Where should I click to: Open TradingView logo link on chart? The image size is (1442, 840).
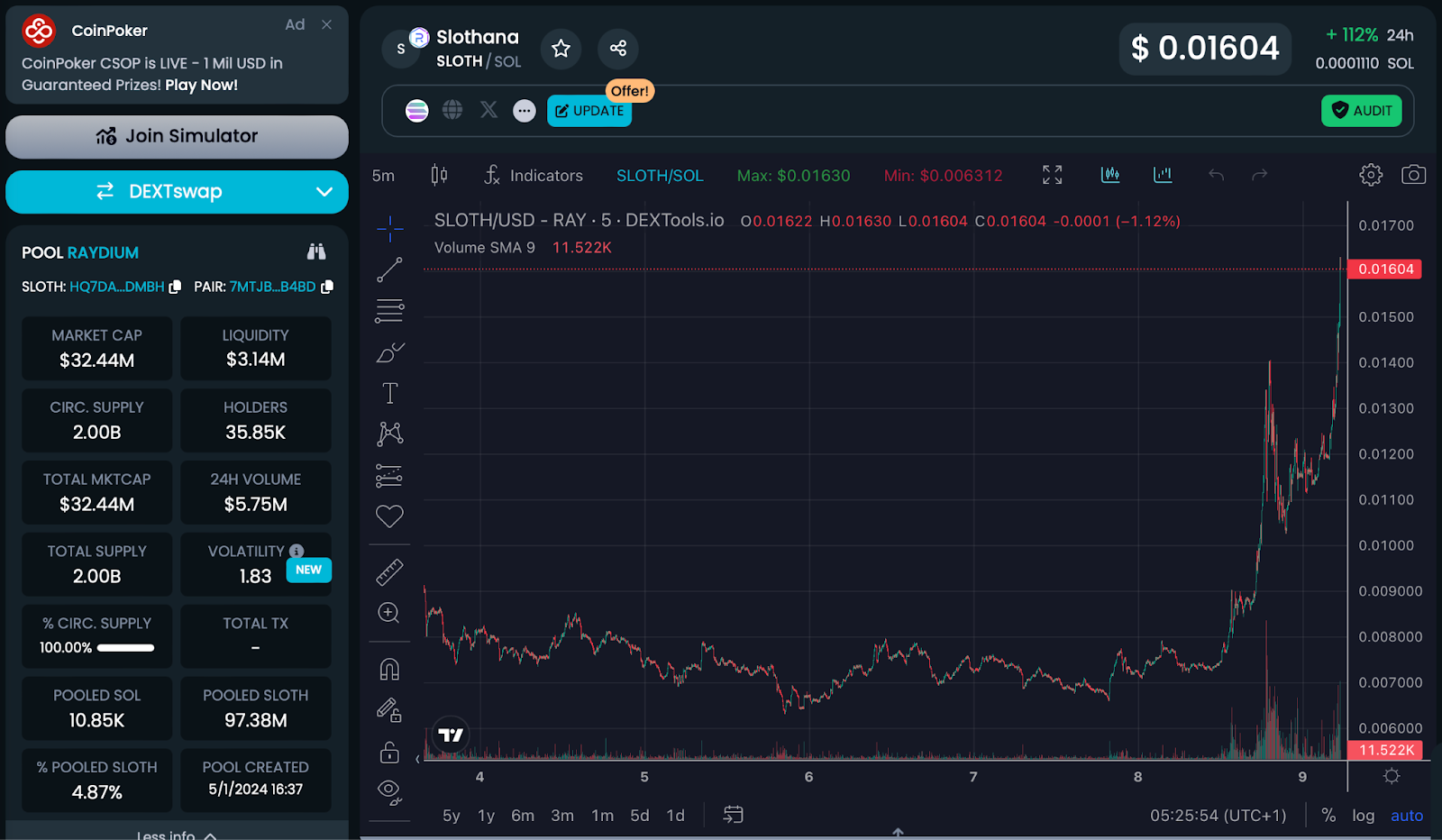coord(451,735)
